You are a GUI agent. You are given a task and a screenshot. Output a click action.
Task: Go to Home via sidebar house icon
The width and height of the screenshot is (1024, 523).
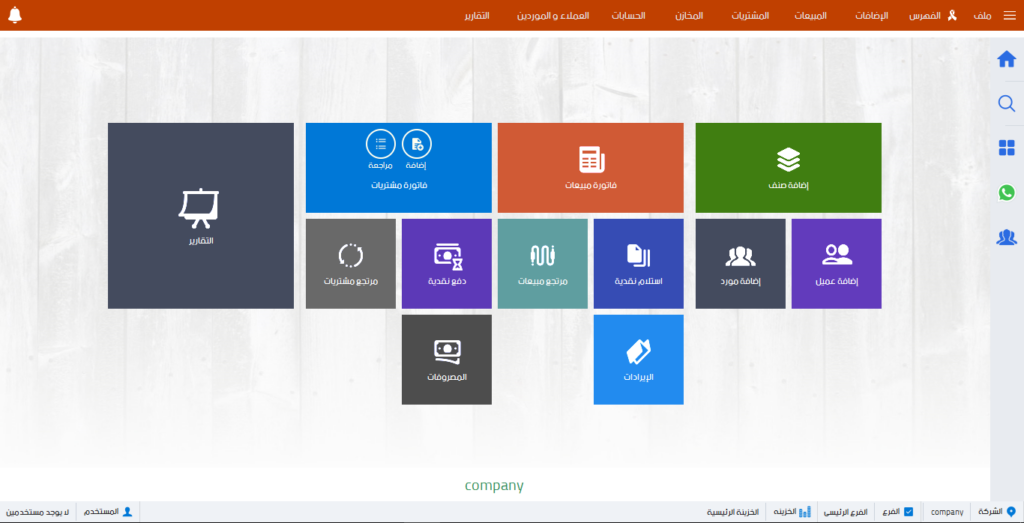tap(1007, 59)
